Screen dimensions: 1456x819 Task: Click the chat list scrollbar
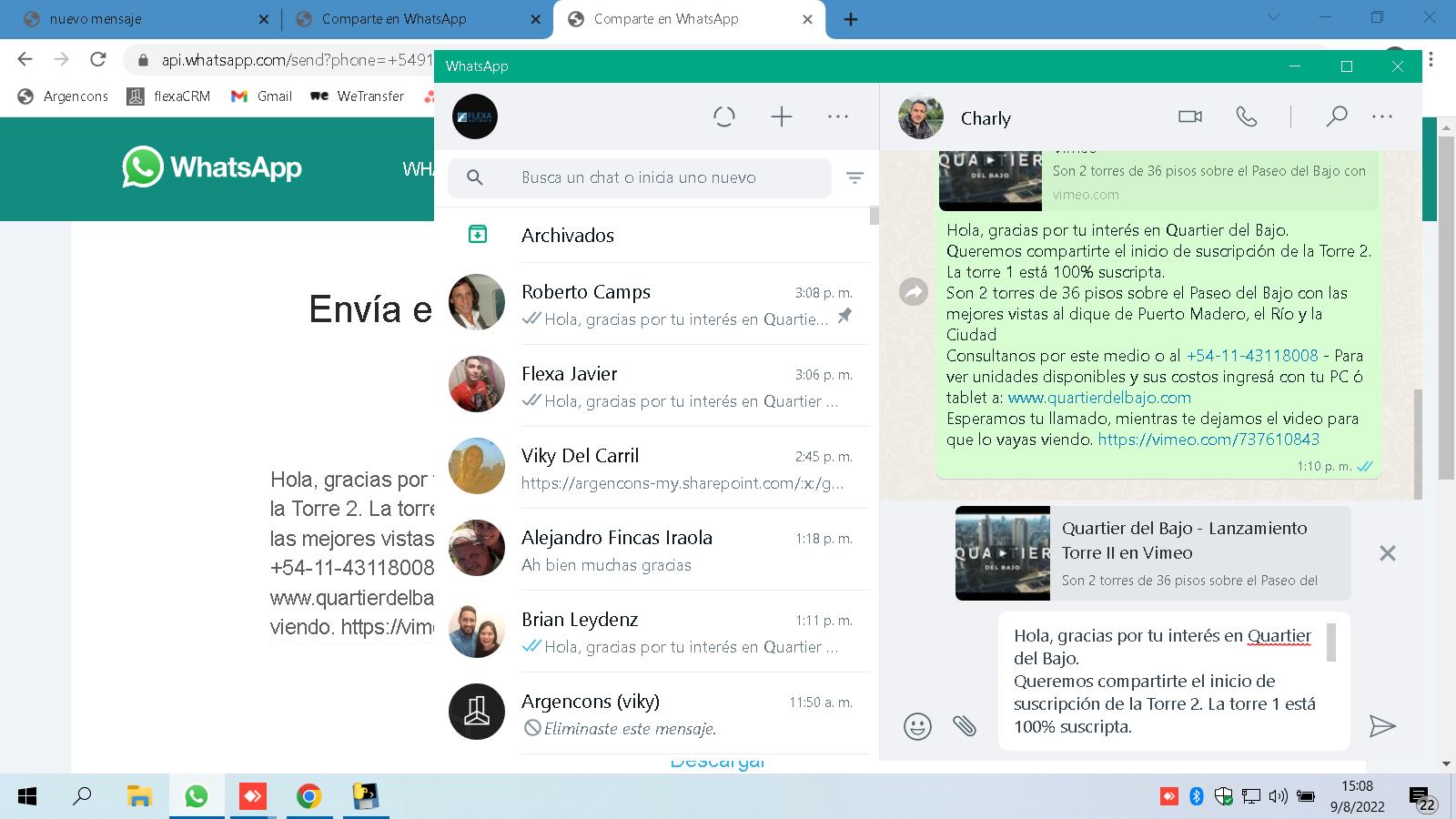[x=875, y=215]
